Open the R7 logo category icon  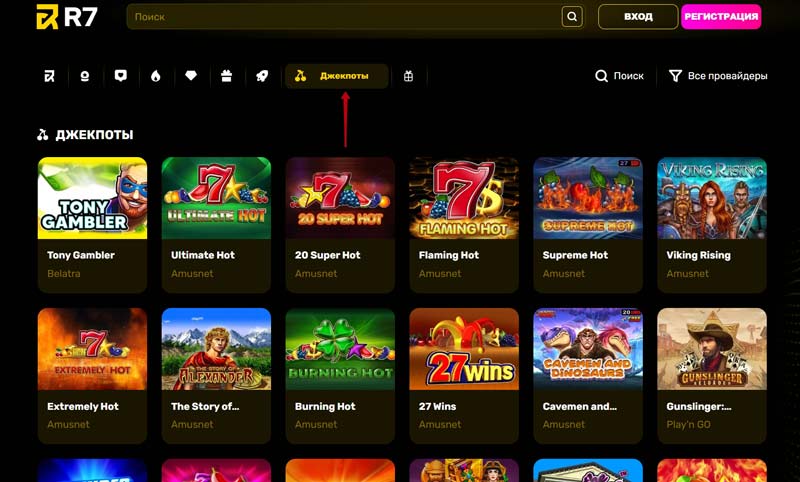pos(49,76)
